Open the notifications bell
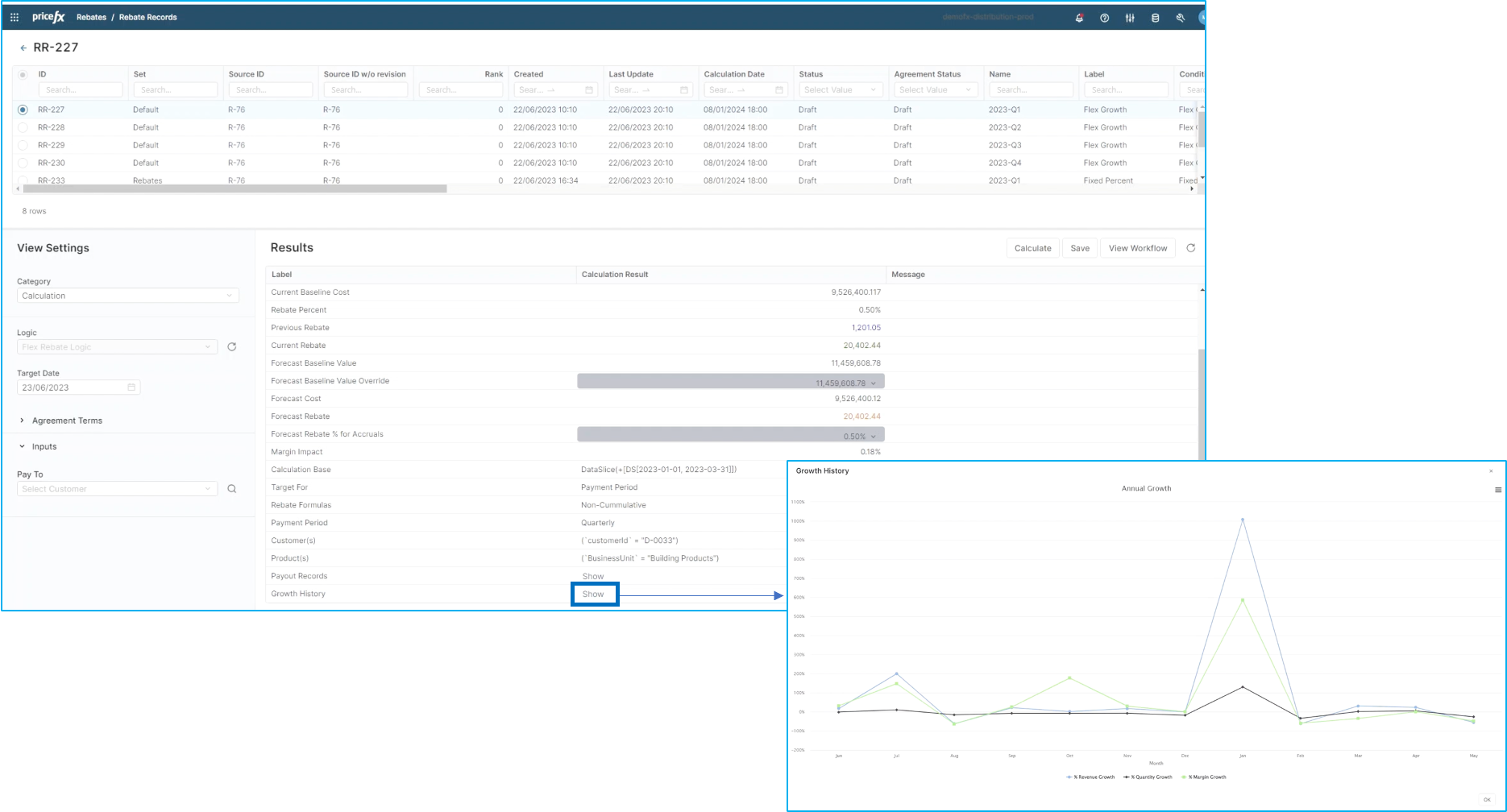 click(1079, 18)
